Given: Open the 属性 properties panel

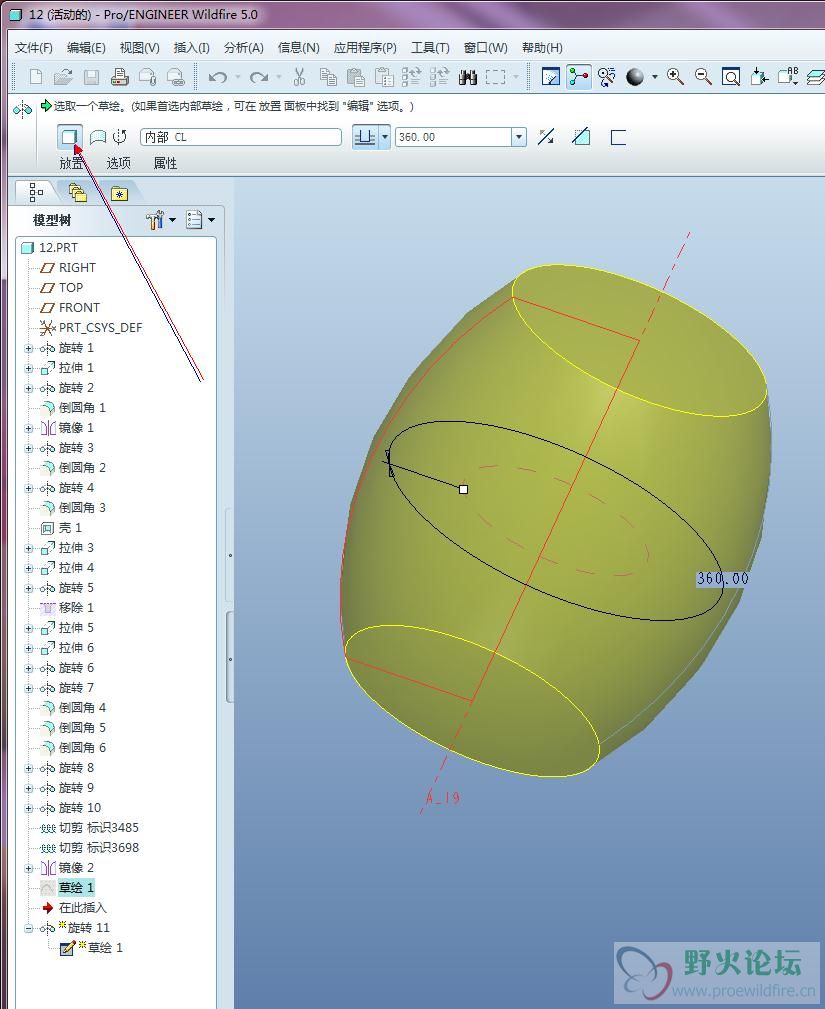Looking at the screenshot, I should (165, 163).
